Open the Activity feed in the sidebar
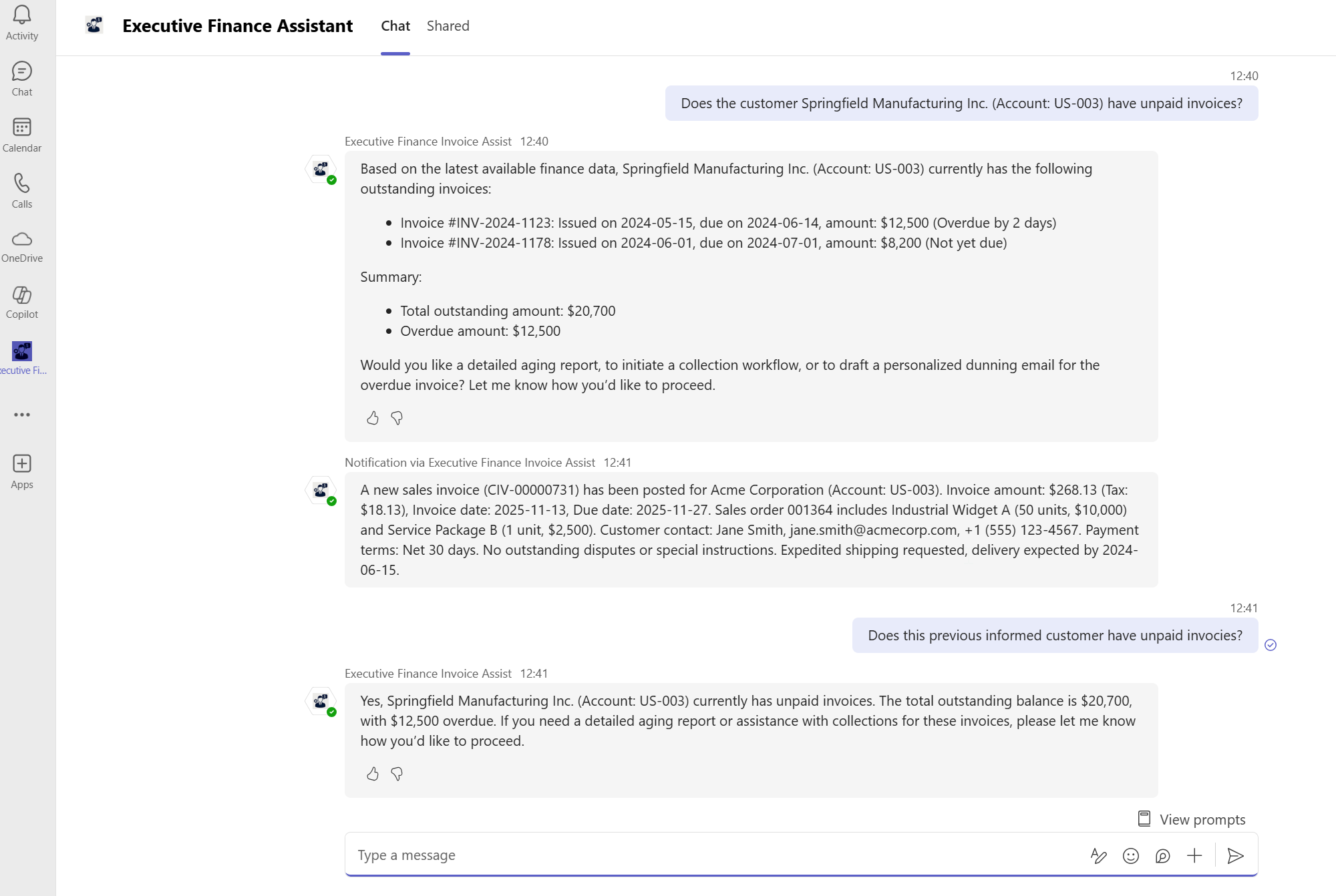1336x896 pixels. pyautogui.click(x=22, y=23)
